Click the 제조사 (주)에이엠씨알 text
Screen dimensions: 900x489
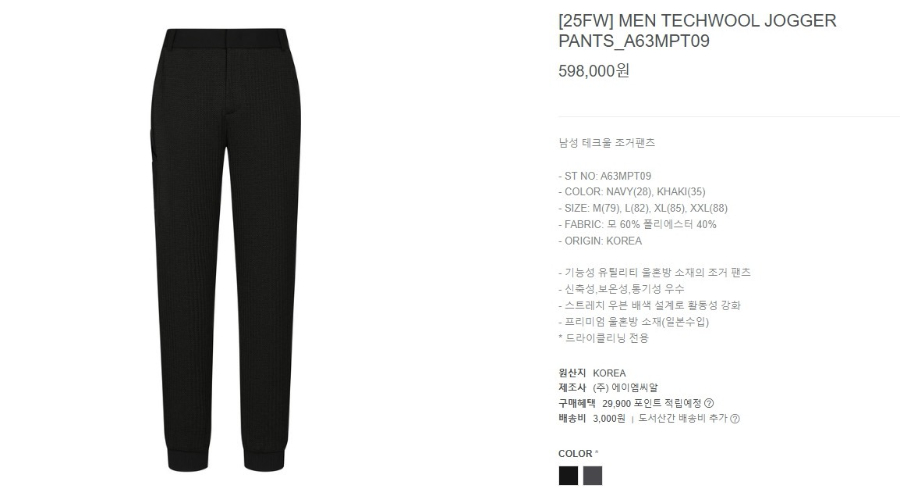pos(608,388)
